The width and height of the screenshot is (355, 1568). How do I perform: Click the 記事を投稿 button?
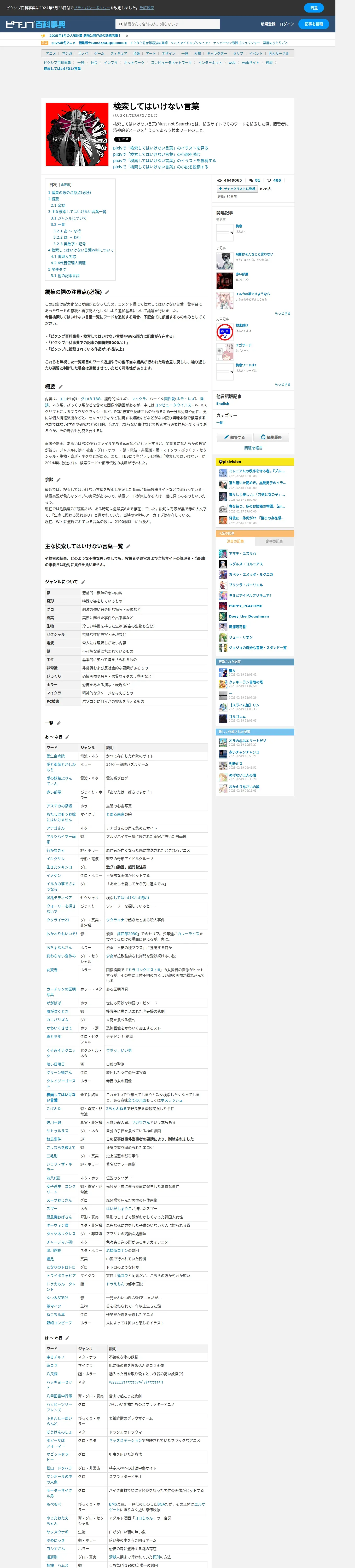click(x=313, y=24)
